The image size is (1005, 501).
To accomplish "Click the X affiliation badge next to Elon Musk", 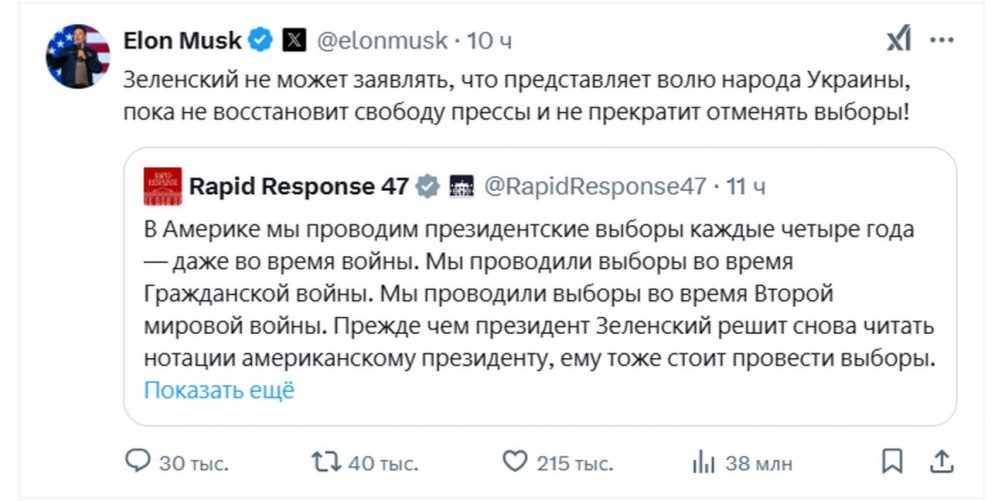I will tap(293, 41).
